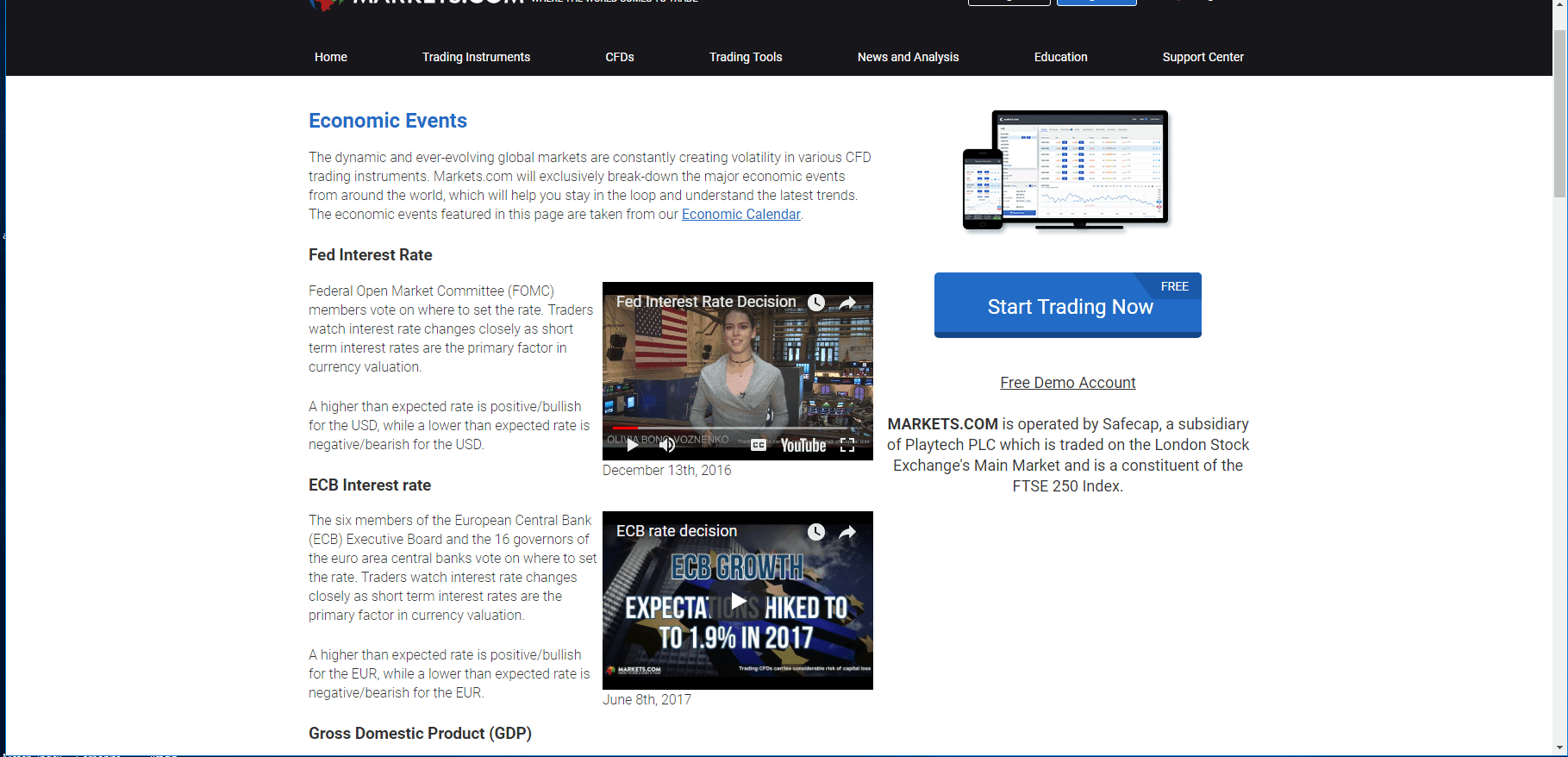This screenshot has height=757, width=1568.
Task: Open CFDs menu item
Action: tap(620, 57)
